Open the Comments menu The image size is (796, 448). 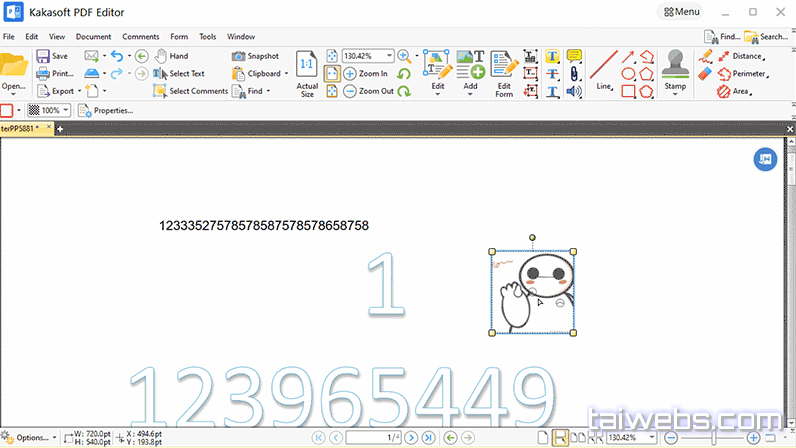(140, 36)
